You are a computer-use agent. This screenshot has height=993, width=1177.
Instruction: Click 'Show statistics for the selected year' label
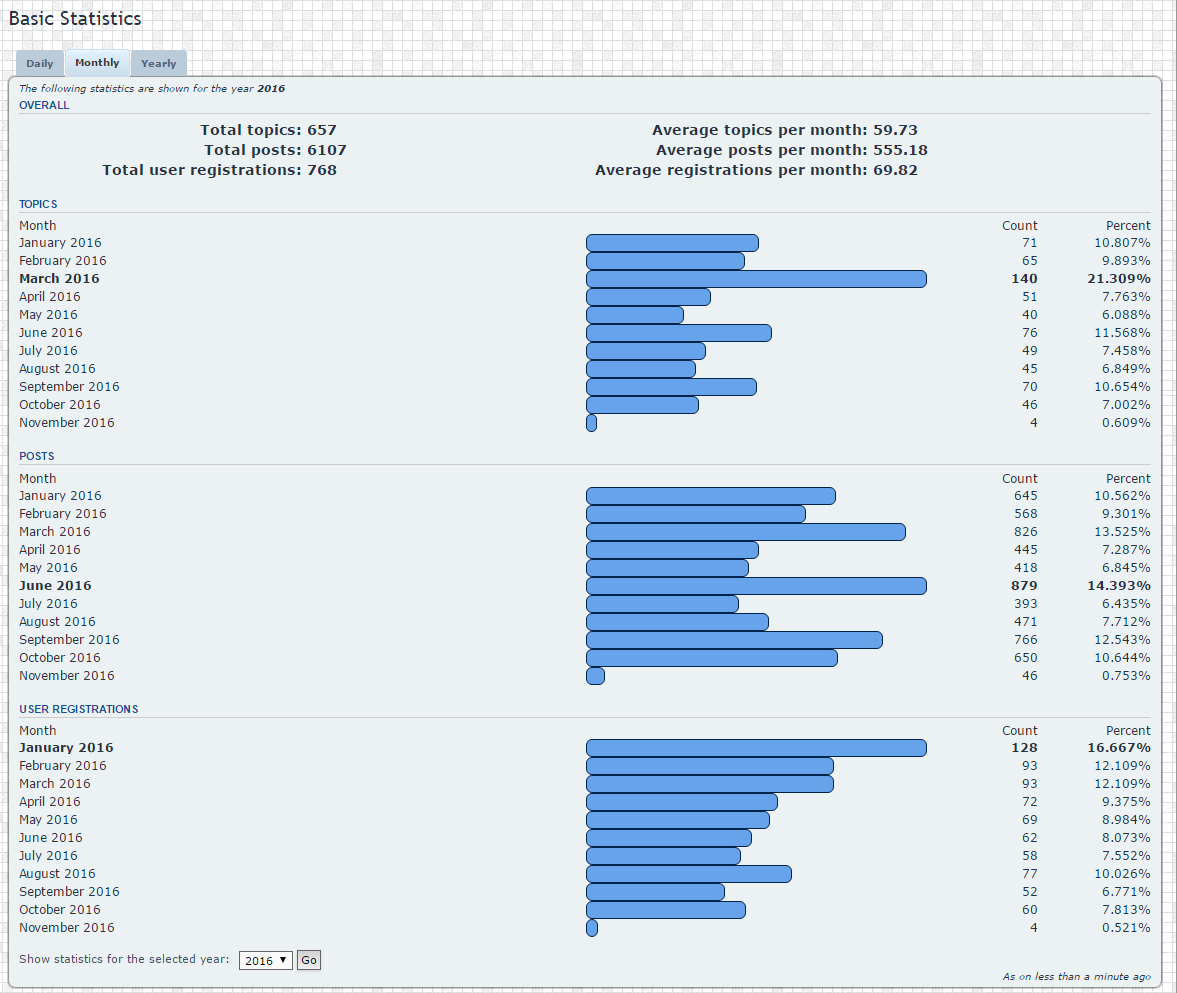pos(124,959)
